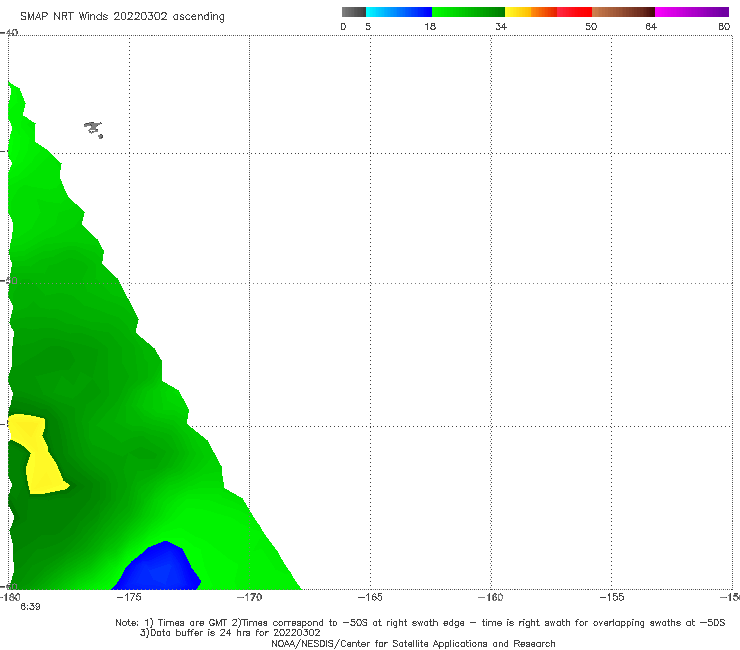The width and height of the screenshot is (740, 650).
Task: Click the latitude label '-50'
Action: tap(10, 280)
